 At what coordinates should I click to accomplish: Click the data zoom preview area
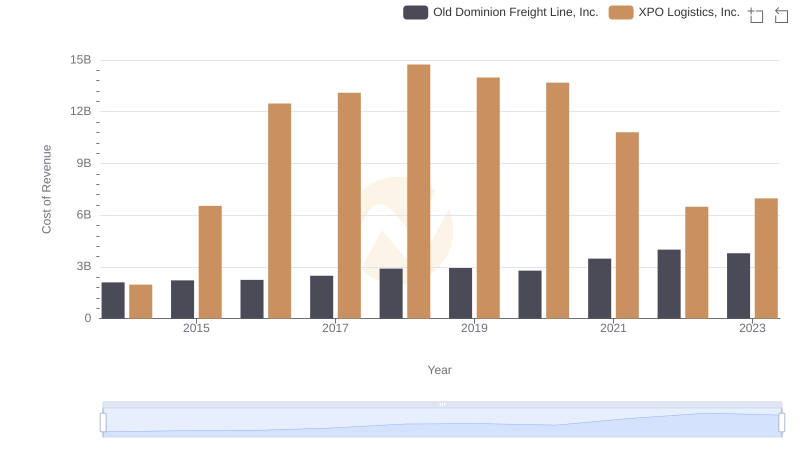442,422
